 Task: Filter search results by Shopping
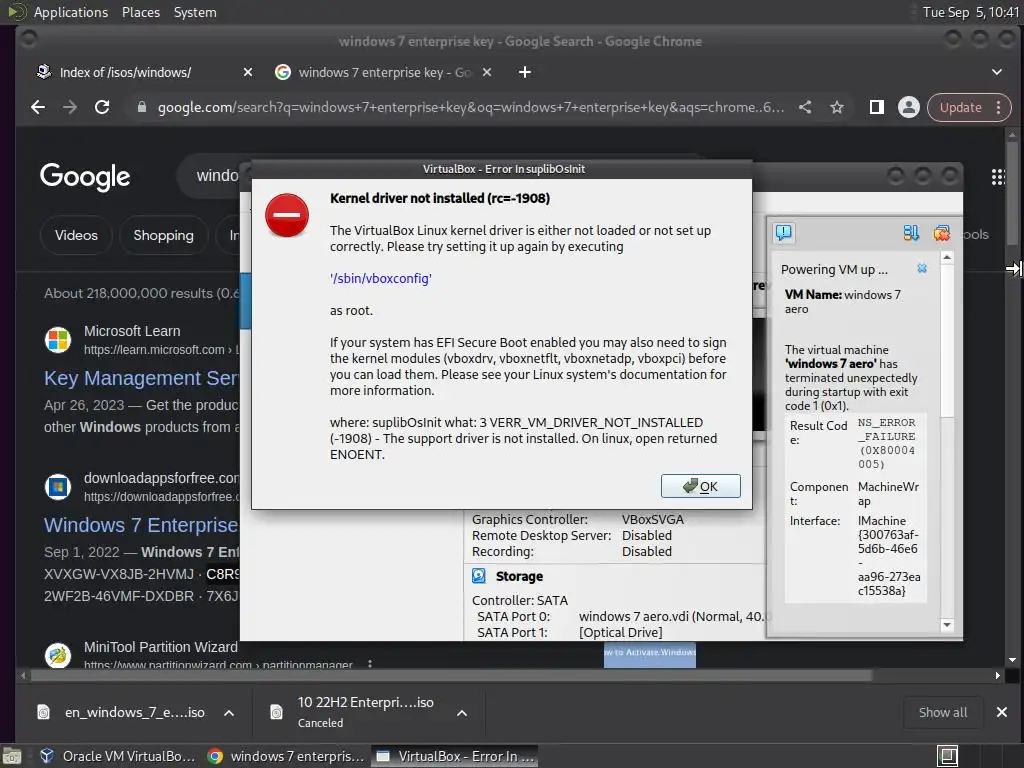[163, 235]
